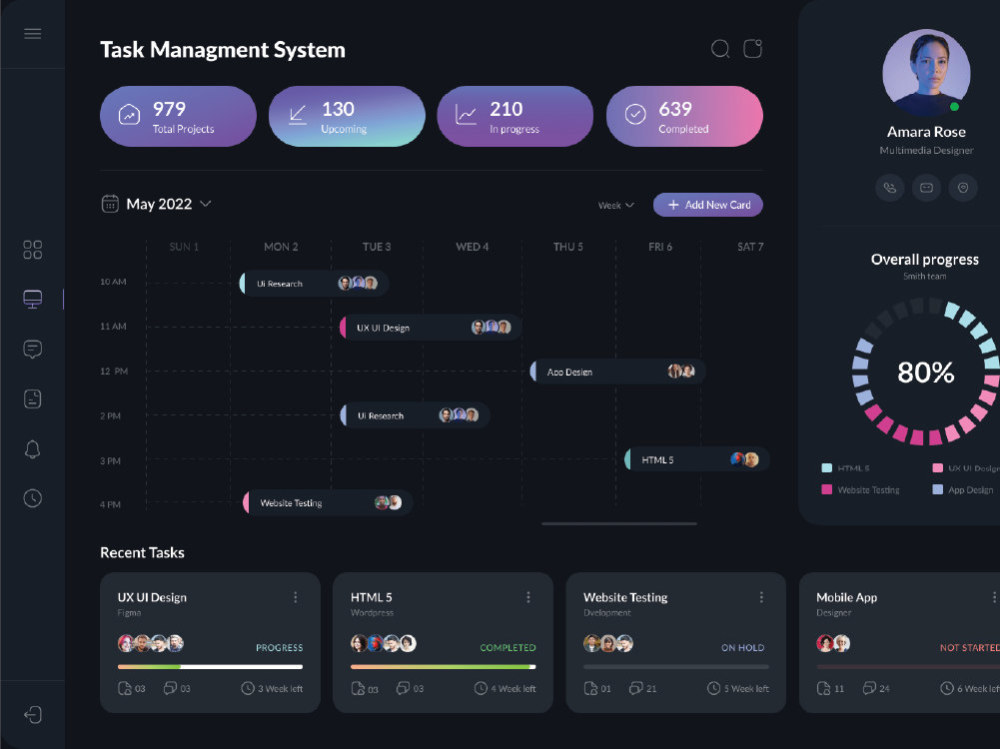Click comments icon on Website Testing card

coord(636,688)
